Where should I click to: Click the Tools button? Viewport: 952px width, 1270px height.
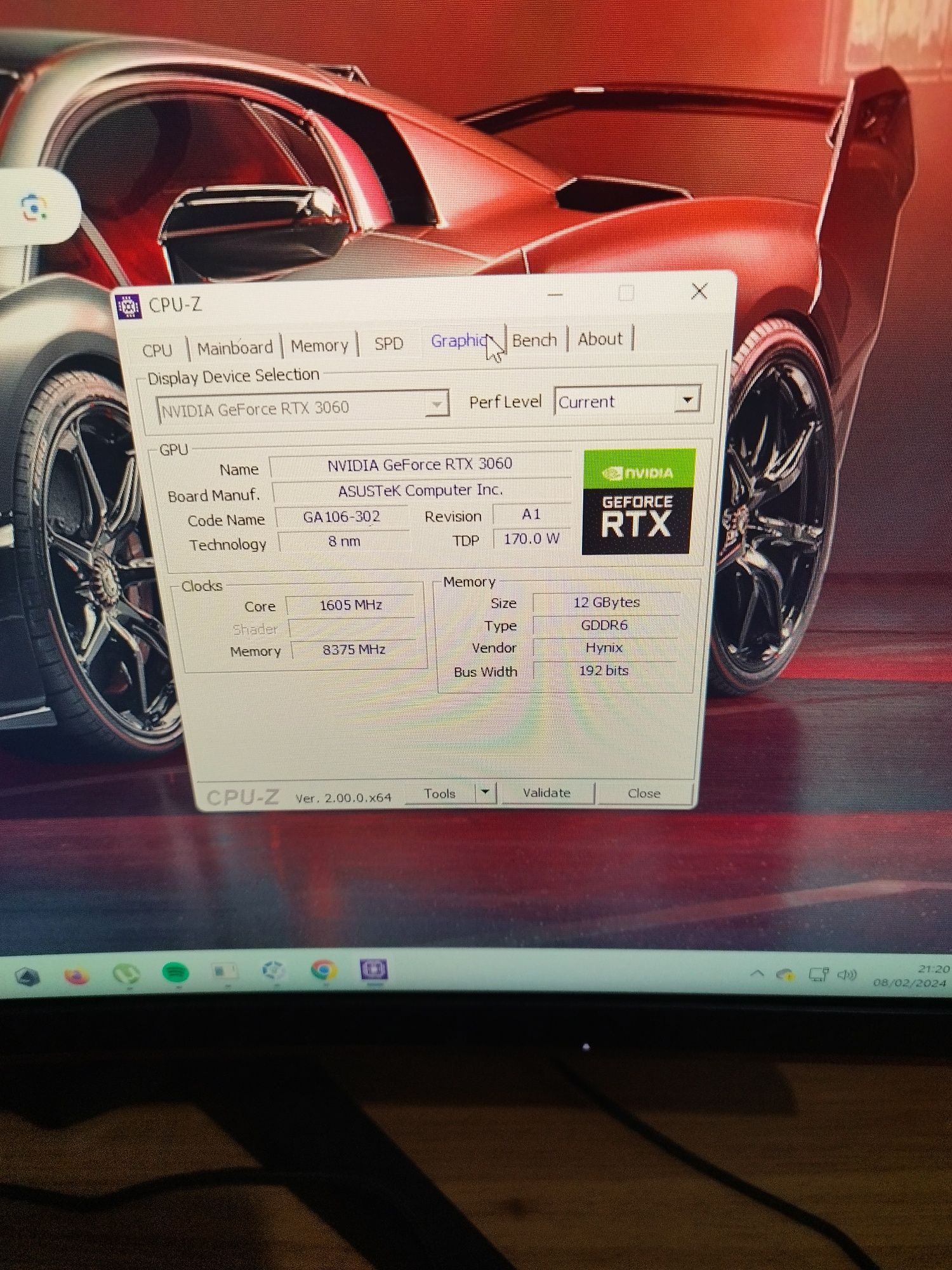click(x=440, y=794)
